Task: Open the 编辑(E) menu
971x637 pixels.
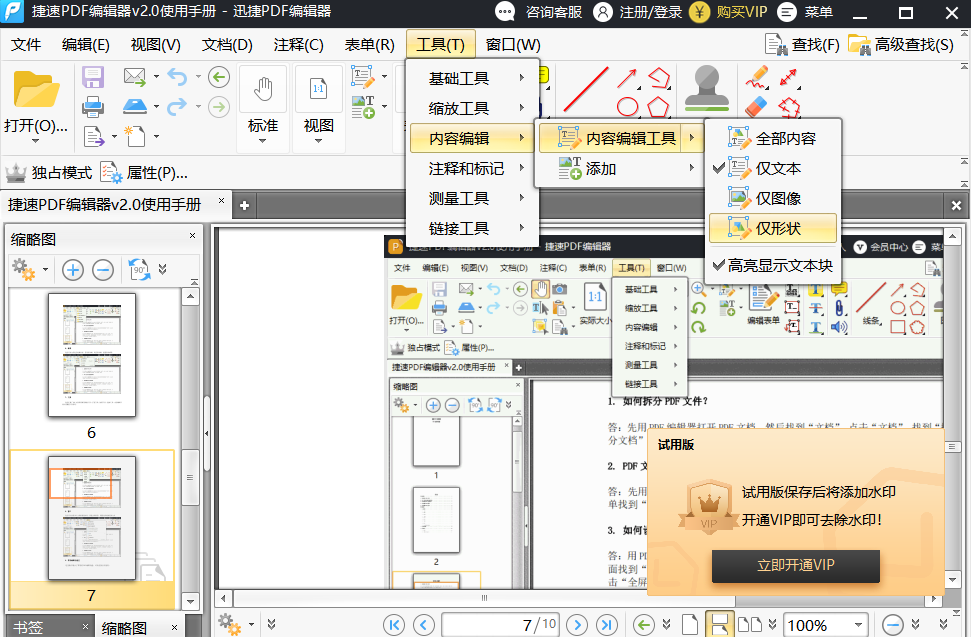Action: pos(85,45)
